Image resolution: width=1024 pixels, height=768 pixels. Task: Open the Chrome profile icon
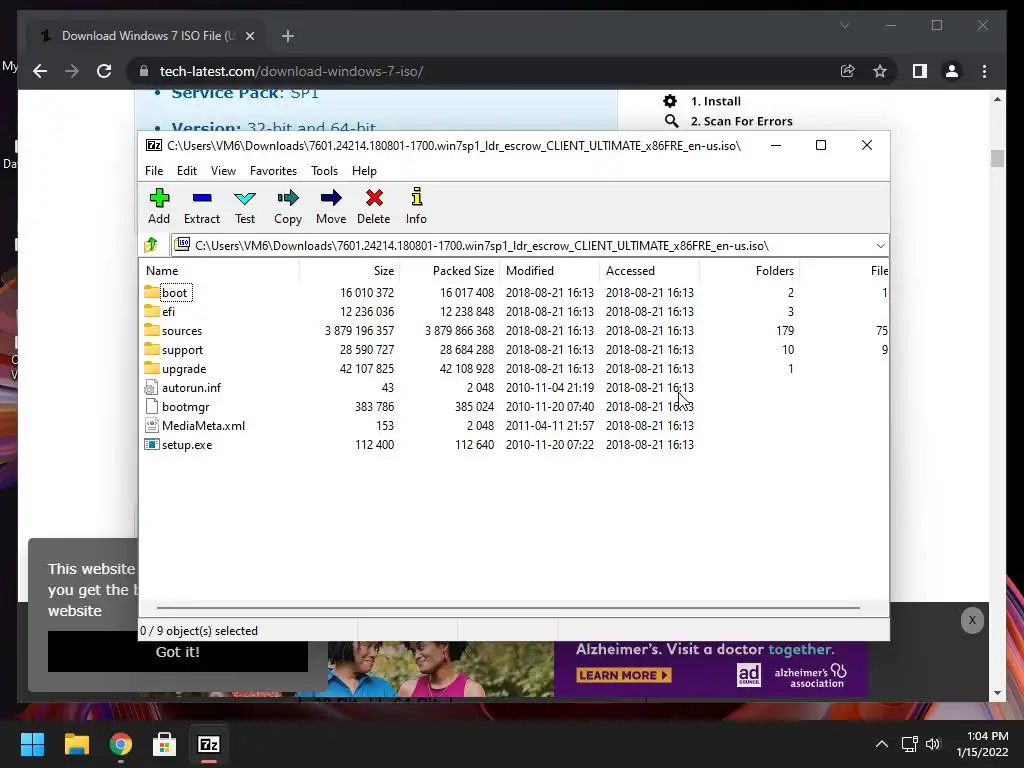pos(952,71)
